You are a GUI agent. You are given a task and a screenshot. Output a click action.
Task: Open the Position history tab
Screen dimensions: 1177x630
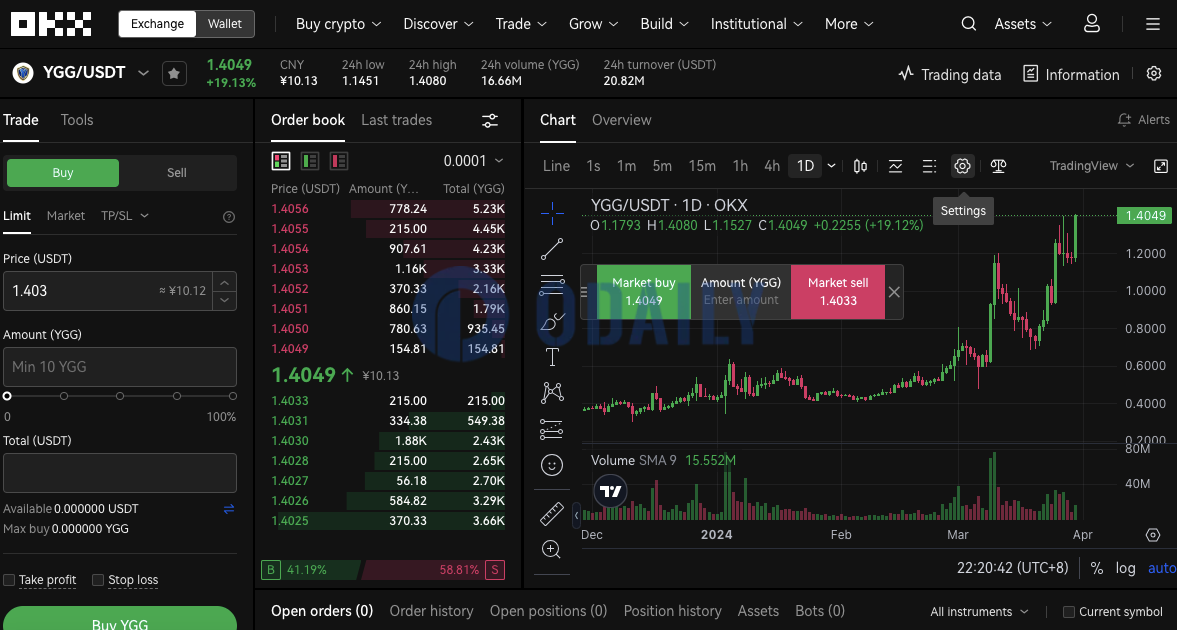[x=673, y=611]
